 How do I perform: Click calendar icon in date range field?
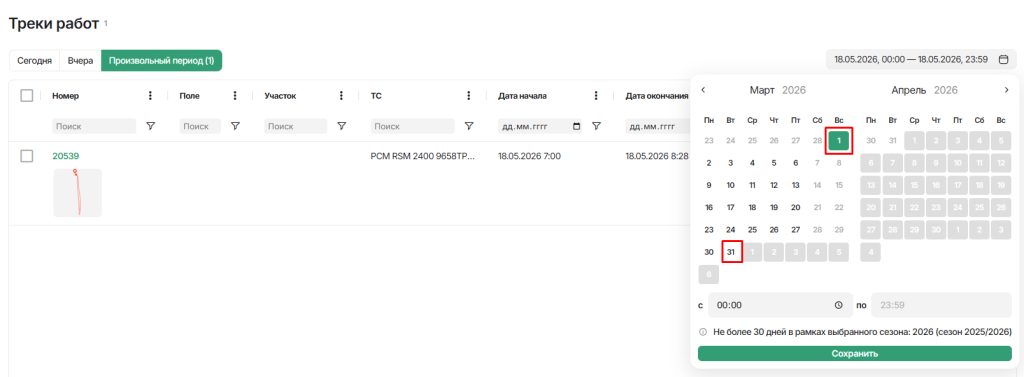[x=1004, y=59]
